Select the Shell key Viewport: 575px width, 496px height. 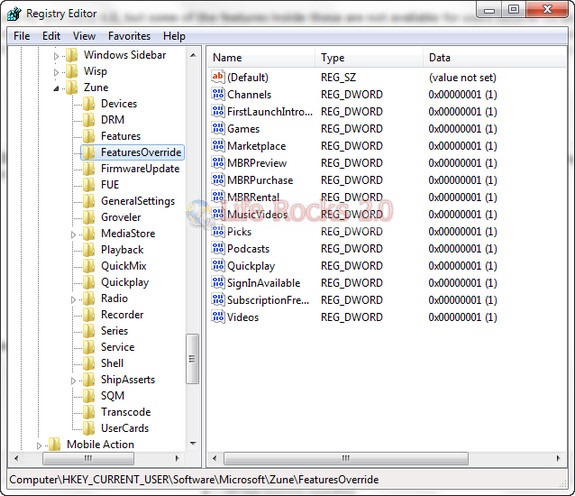pos(112,363)
